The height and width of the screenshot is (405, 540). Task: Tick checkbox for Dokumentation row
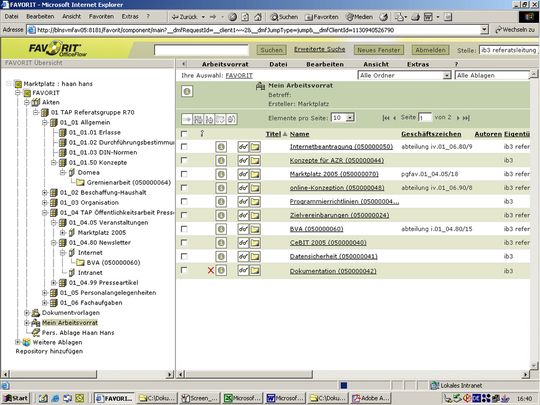click(x=184, y=270)
